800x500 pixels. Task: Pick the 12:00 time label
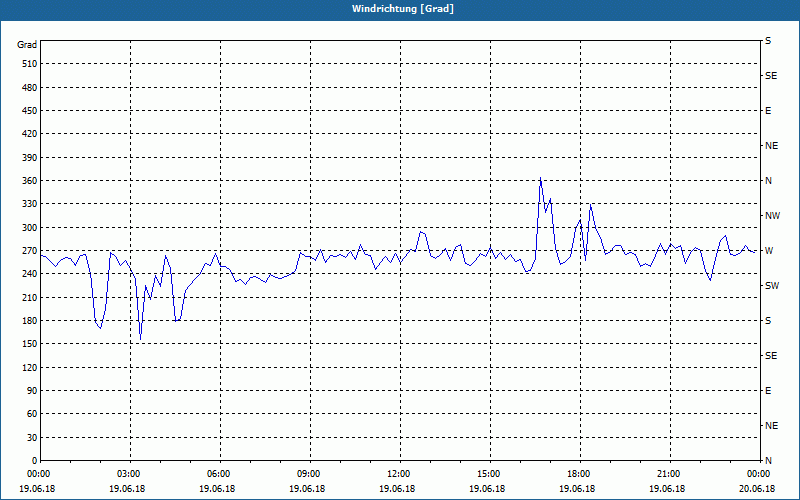click(400, 474)
